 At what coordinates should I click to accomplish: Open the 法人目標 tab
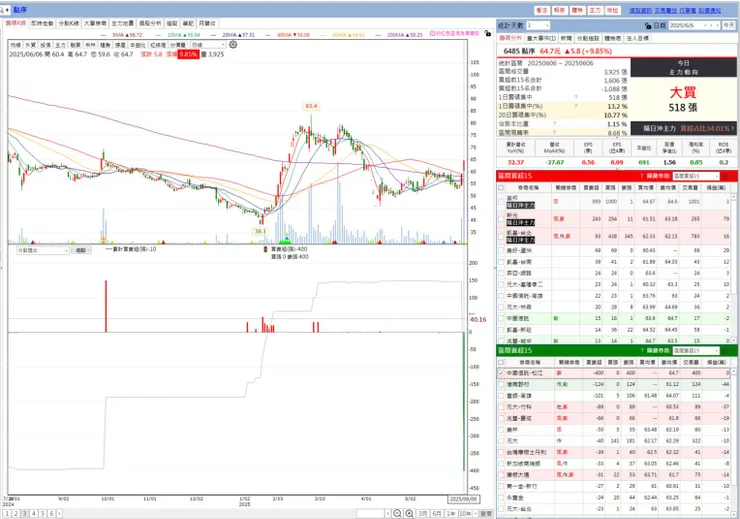coord(638,38)
